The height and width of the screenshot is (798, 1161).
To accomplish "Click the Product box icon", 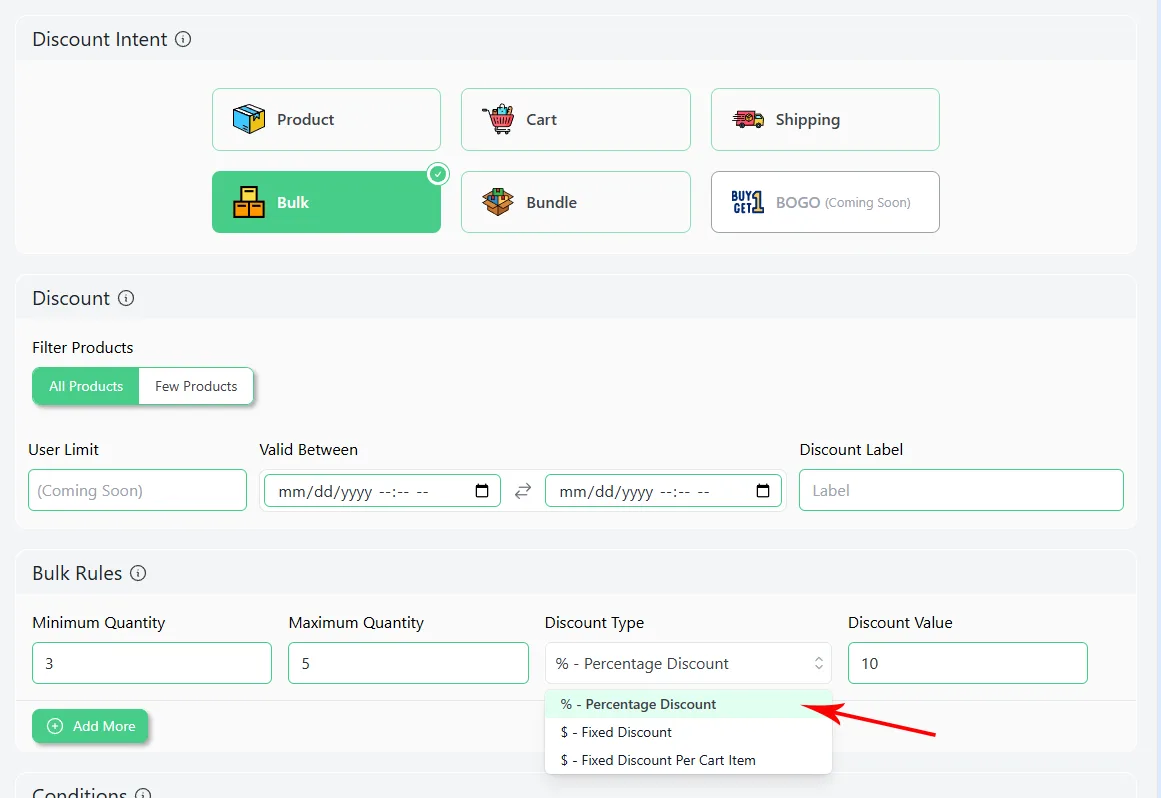I will point(249,119).
